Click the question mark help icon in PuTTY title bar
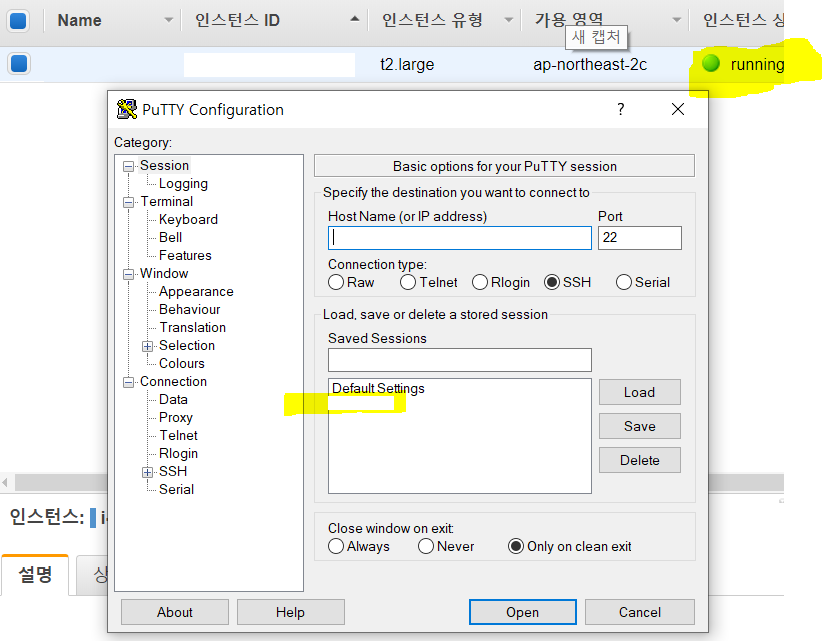 click(621, 109)
